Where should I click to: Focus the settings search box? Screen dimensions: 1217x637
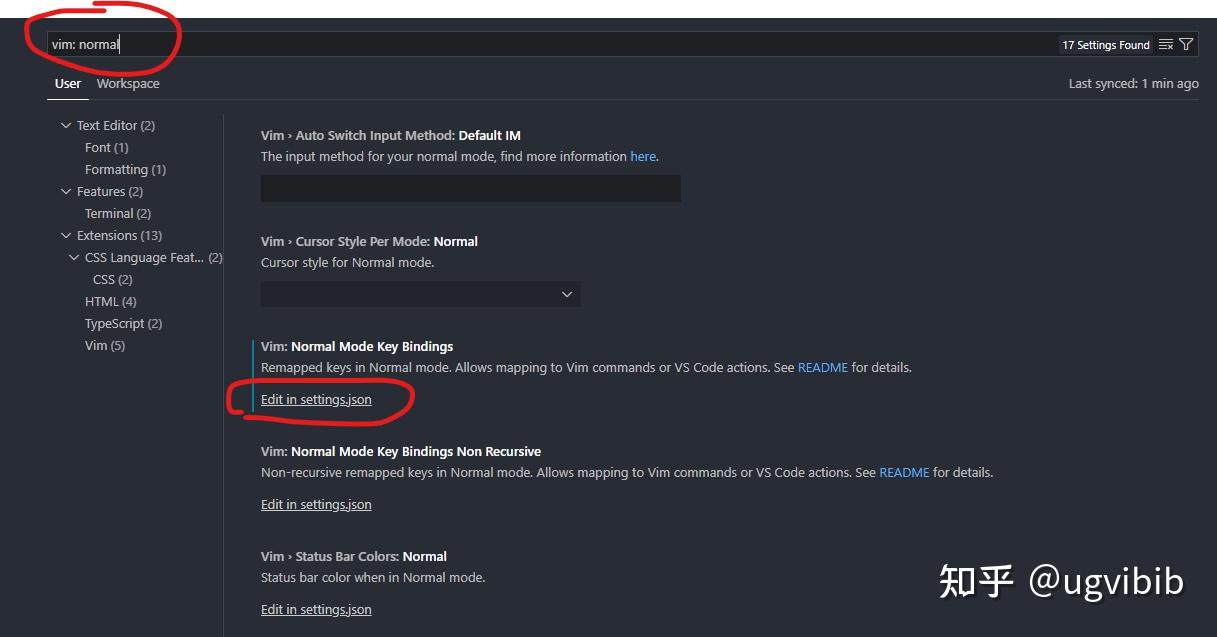pos(550,45)
